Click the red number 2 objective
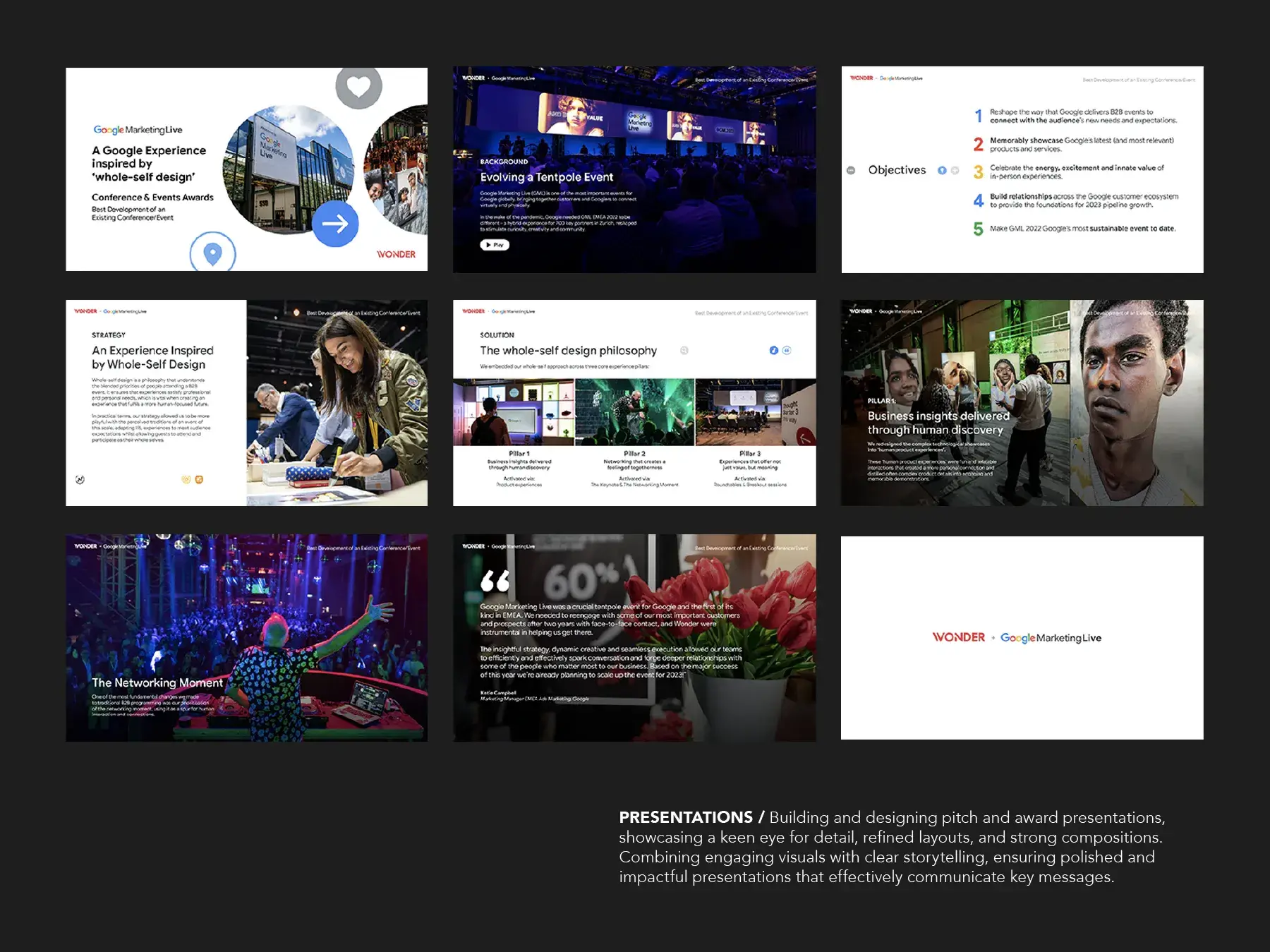Image resolution: width=1270 pixels, height=952 pixels. [x=978, y=145]
